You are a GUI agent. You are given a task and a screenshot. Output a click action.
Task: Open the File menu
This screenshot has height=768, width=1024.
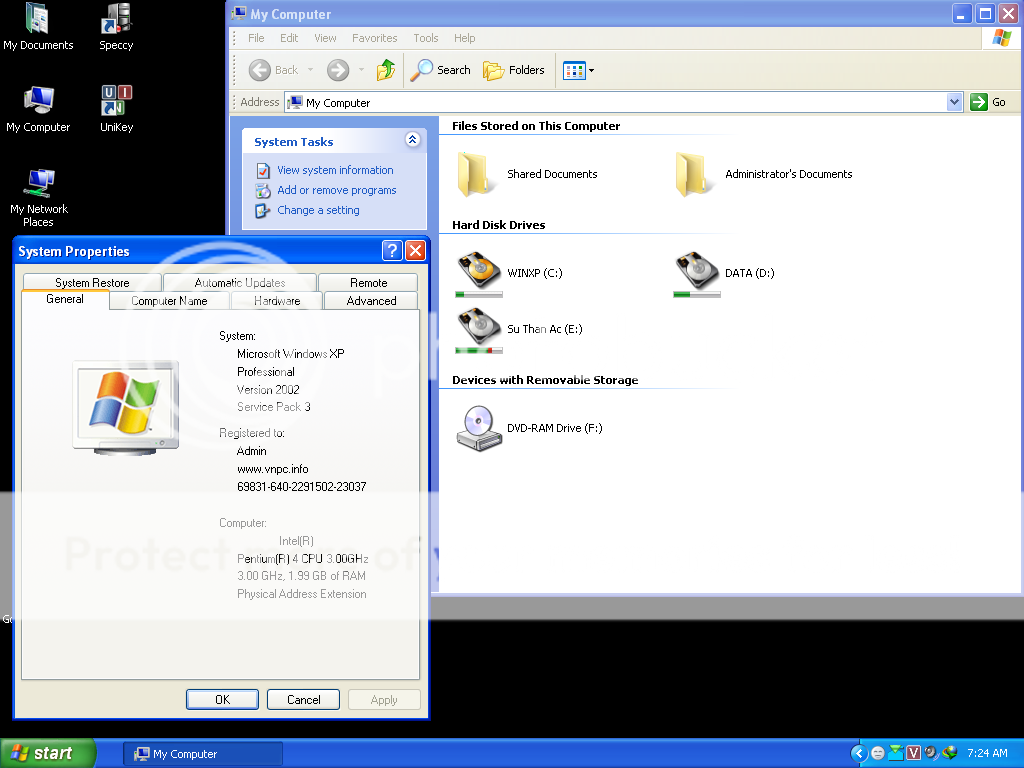tap(256, 38)
